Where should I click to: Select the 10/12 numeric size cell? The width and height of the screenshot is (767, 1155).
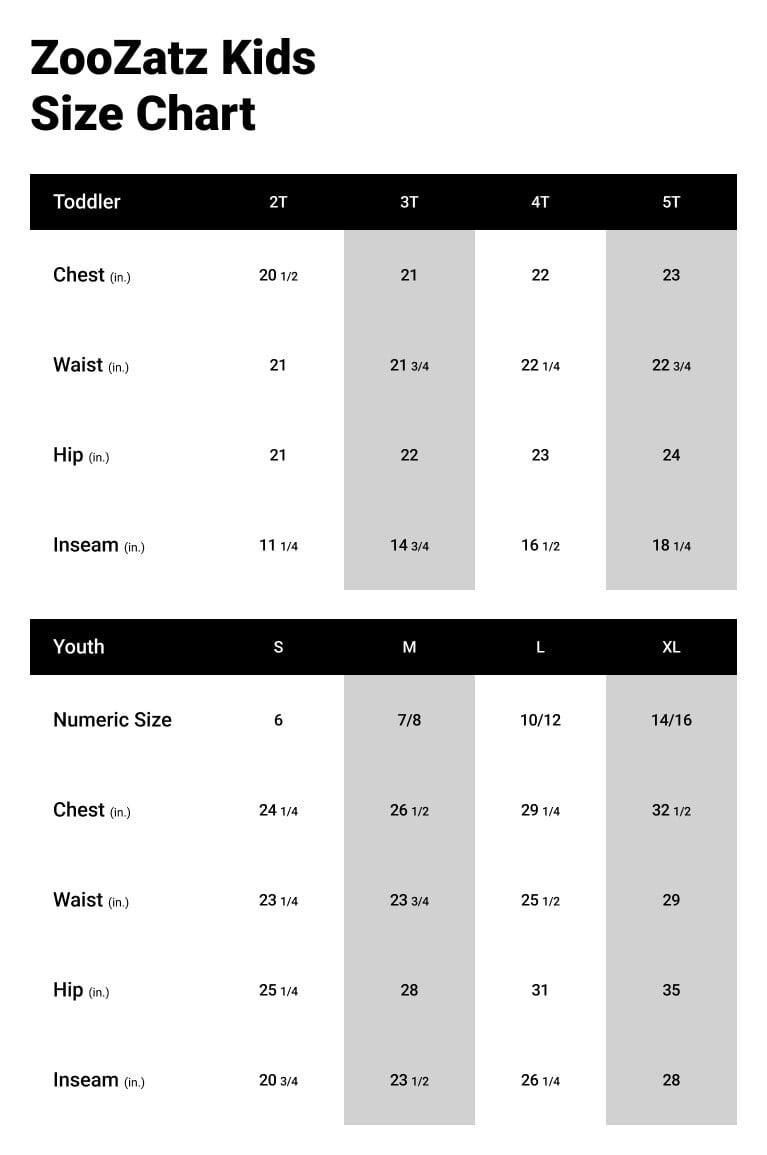point(540,720)
